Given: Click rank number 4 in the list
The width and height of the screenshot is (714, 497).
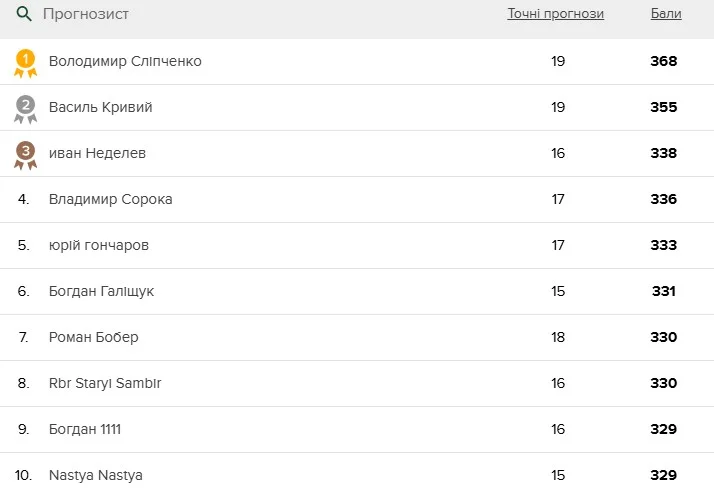Looking at the screenshot, I should click(x=24, y=199).
